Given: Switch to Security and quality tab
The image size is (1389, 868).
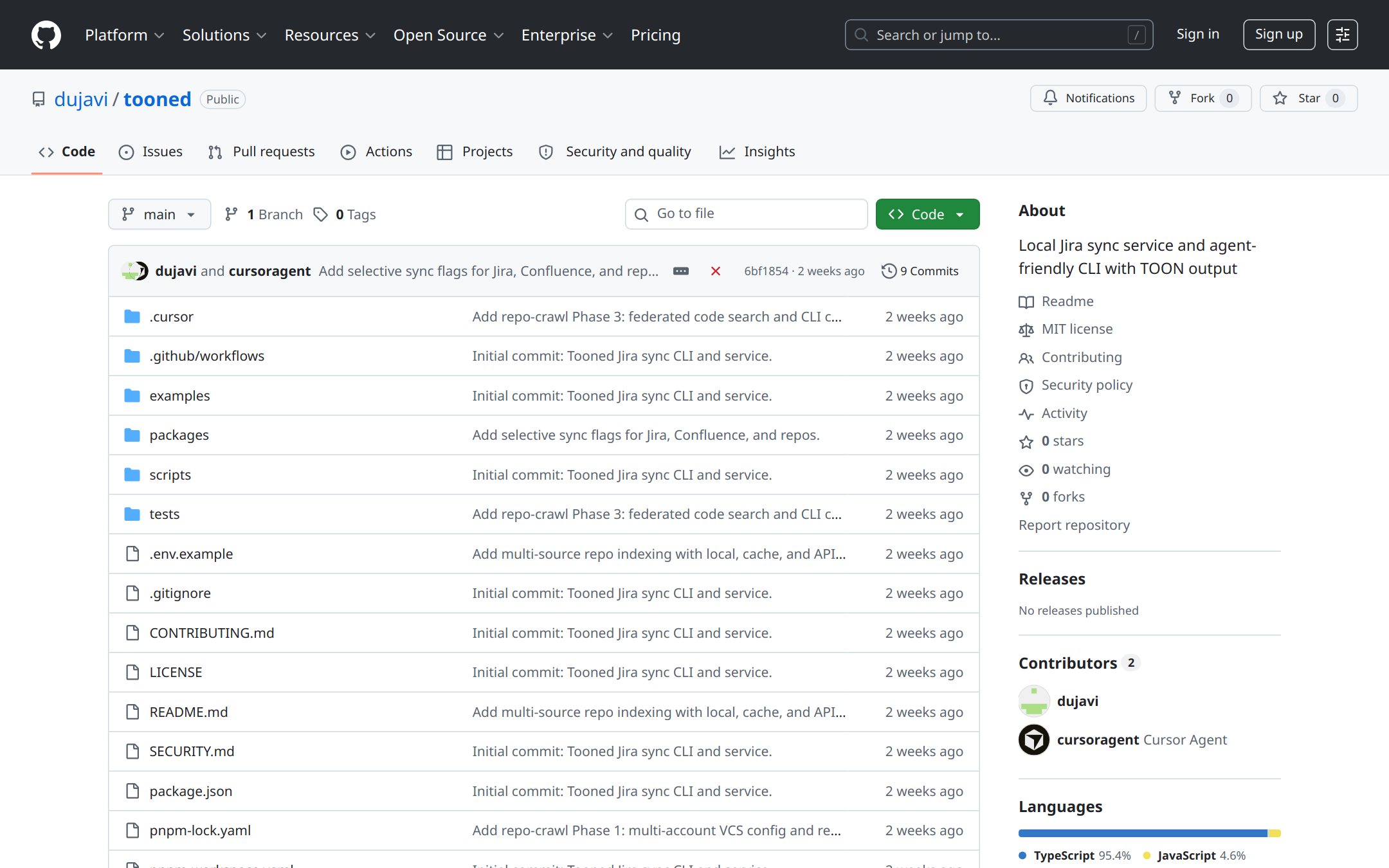Looking at the screenshot, I should pos(615,152).
